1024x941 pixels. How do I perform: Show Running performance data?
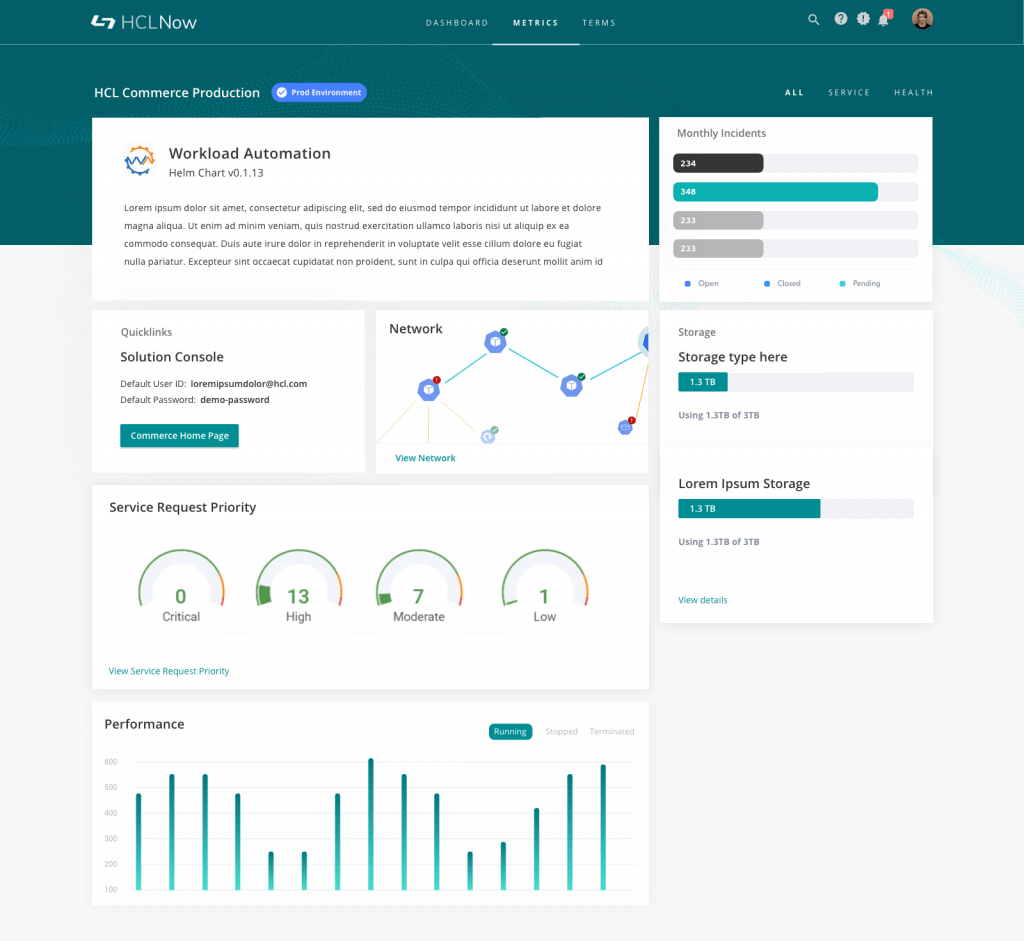510,732
